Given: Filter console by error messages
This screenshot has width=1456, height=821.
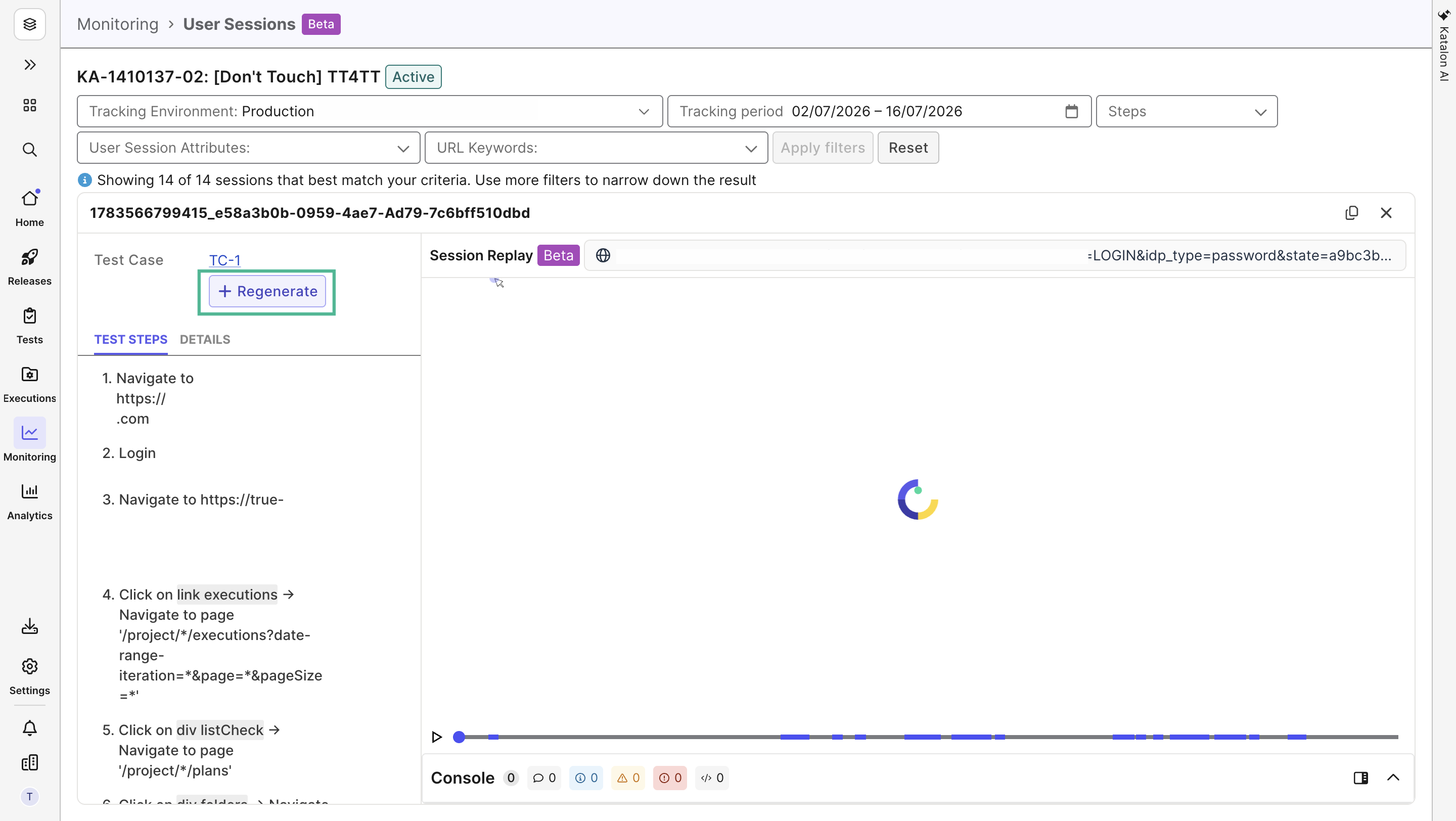Looking at the screenshot, I should (670, 778).
